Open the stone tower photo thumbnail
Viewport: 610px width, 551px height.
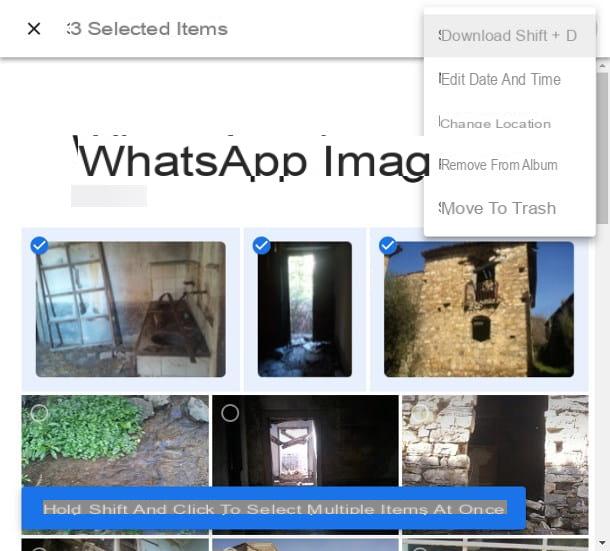click(479, 309)
